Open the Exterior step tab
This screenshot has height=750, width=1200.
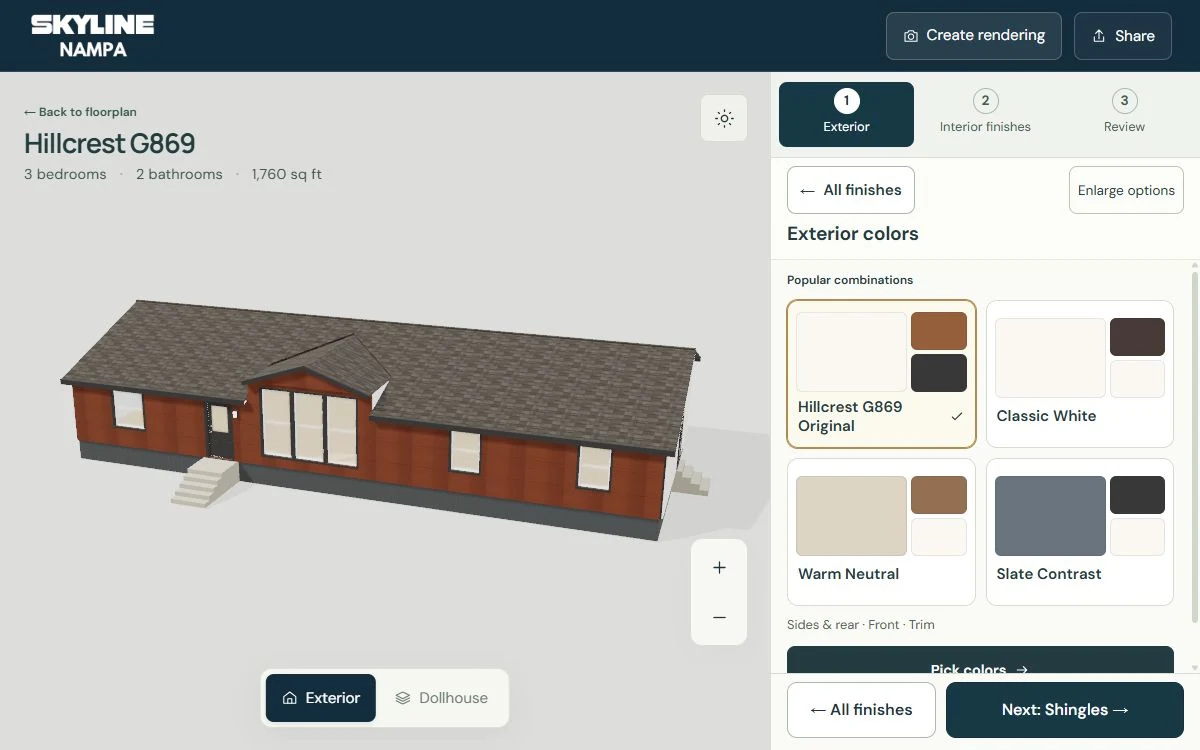[846, 114]
